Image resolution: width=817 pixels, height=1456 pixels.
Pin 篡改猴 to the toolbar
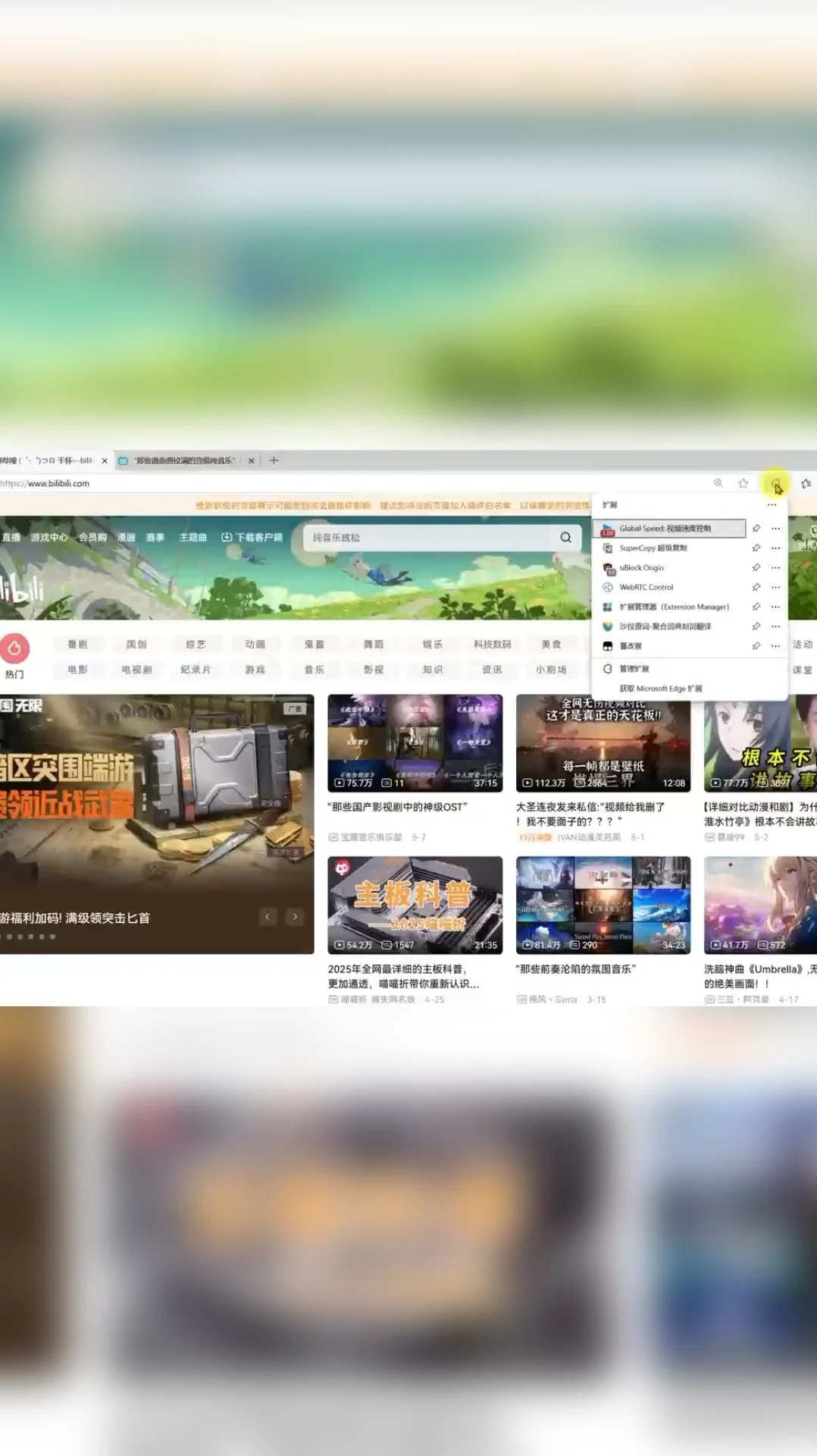[x=756, y=646]
